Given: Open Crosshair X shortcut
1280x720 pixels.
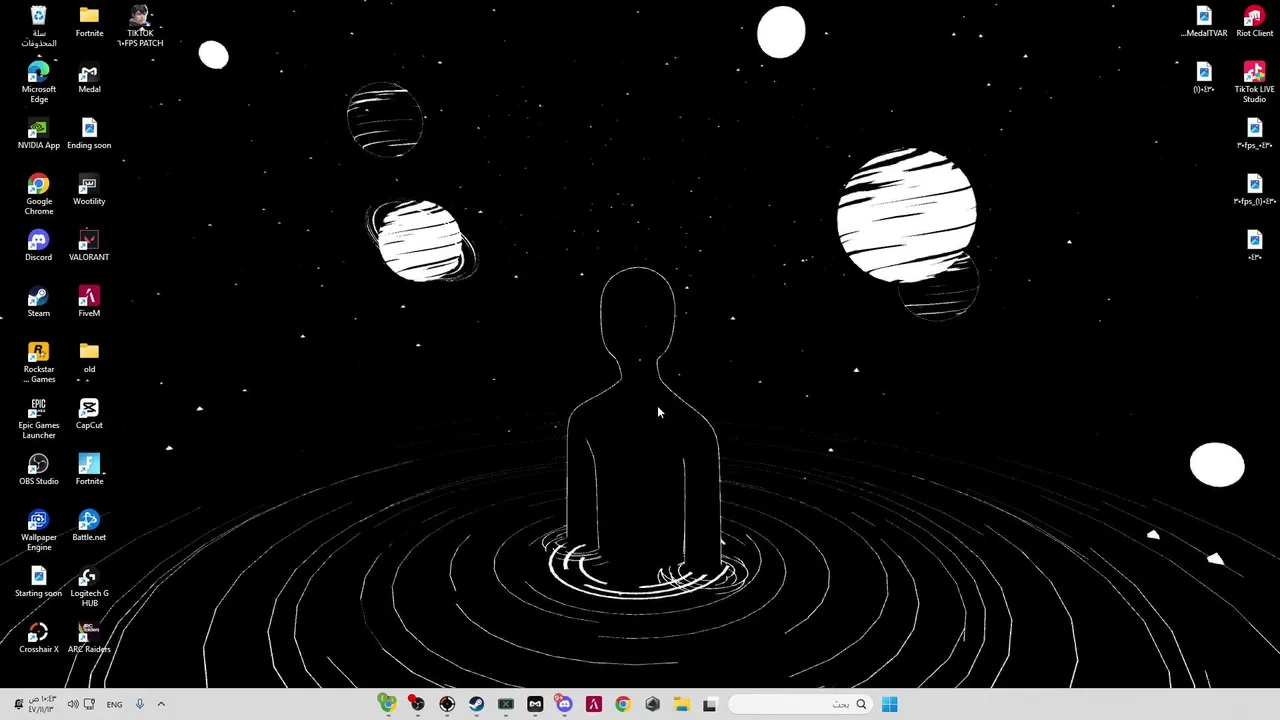Looking at the screenshot, I should (x=38, y=638).
